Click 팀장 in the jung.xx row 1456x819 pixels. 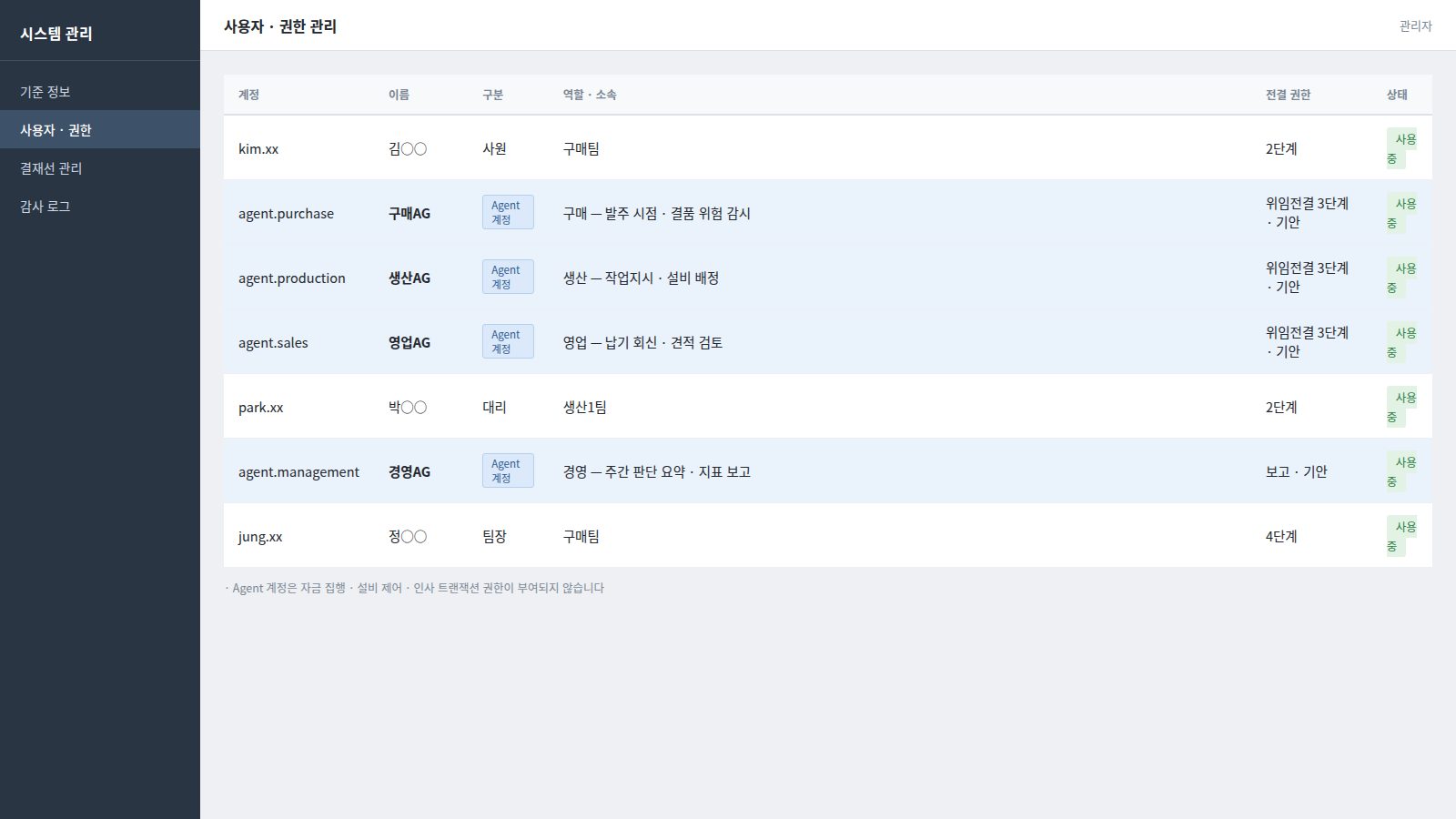tap(494, 536)
